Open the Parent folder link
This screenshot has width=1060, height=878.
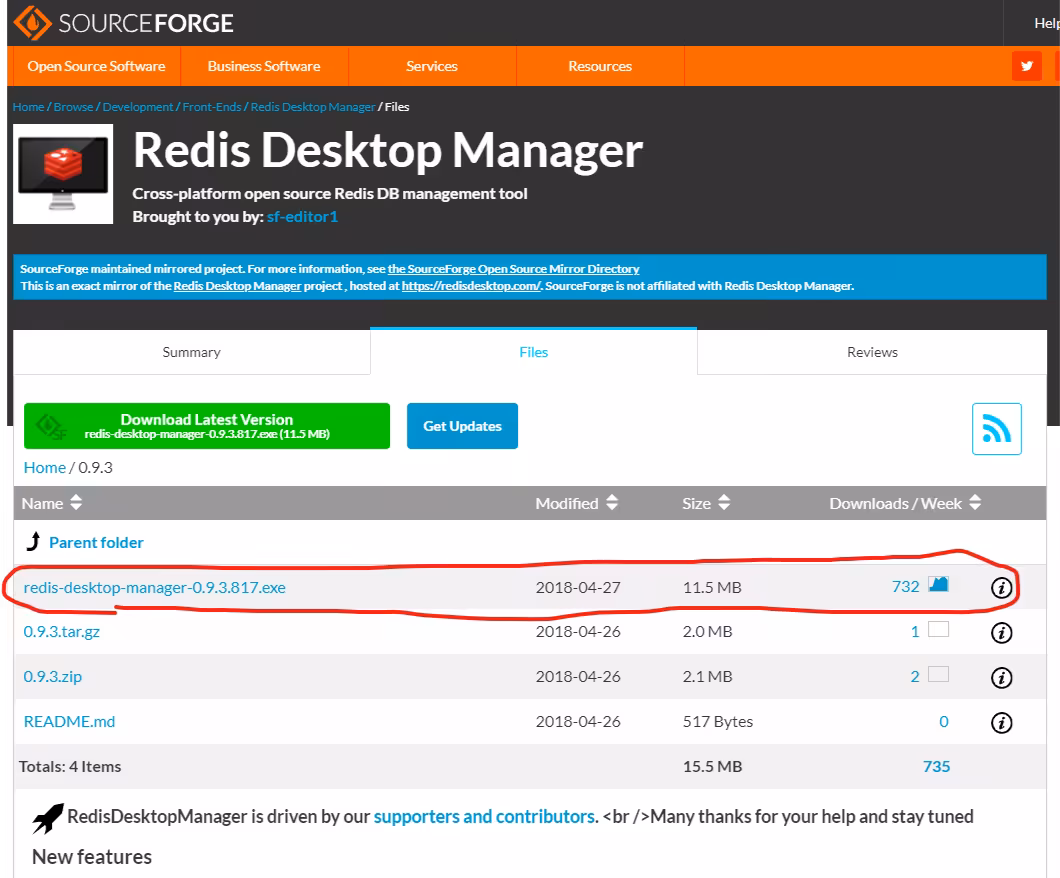point(96,542)
